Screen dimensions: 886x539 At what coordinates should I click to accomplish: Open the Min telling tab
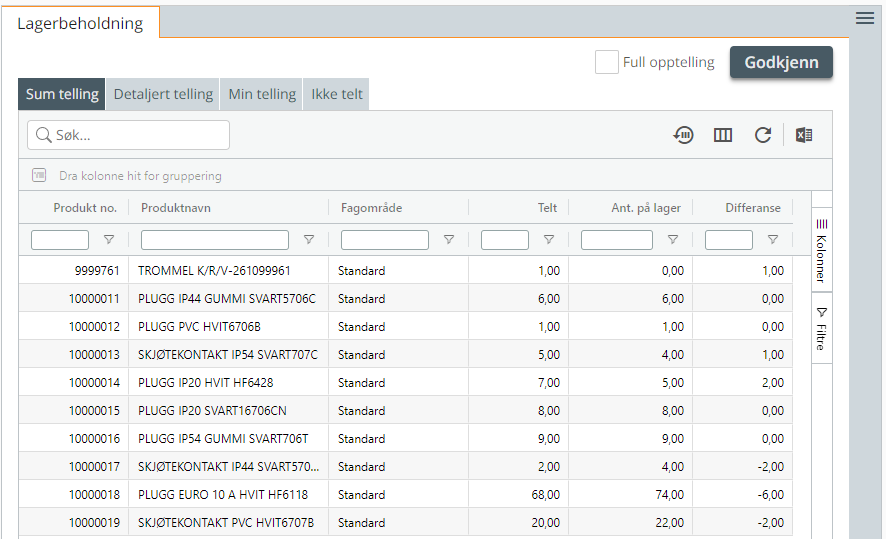tap(262, 94)
